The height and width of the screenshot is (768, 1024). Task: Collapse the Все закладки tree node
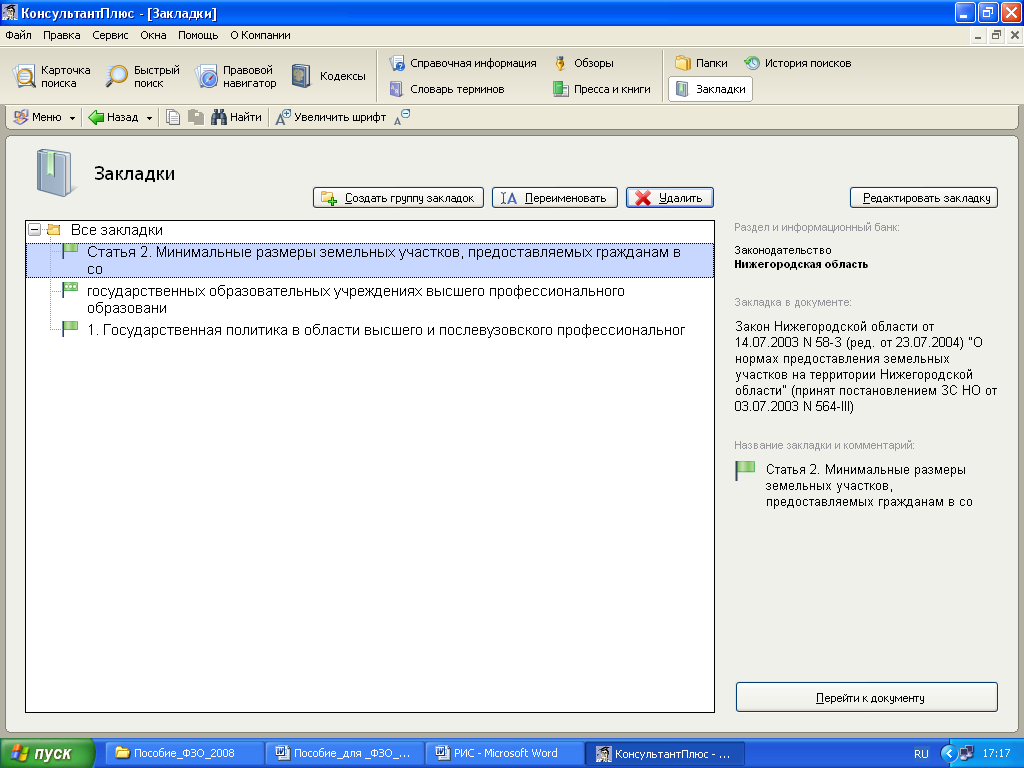[35, 230]
